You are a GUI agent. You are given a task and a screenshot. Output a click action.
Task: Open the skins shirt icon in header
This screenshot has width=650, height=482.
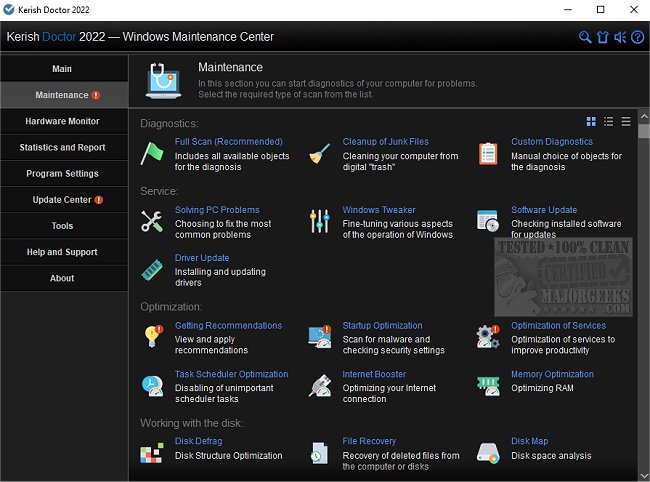click(x=602, y=37)
